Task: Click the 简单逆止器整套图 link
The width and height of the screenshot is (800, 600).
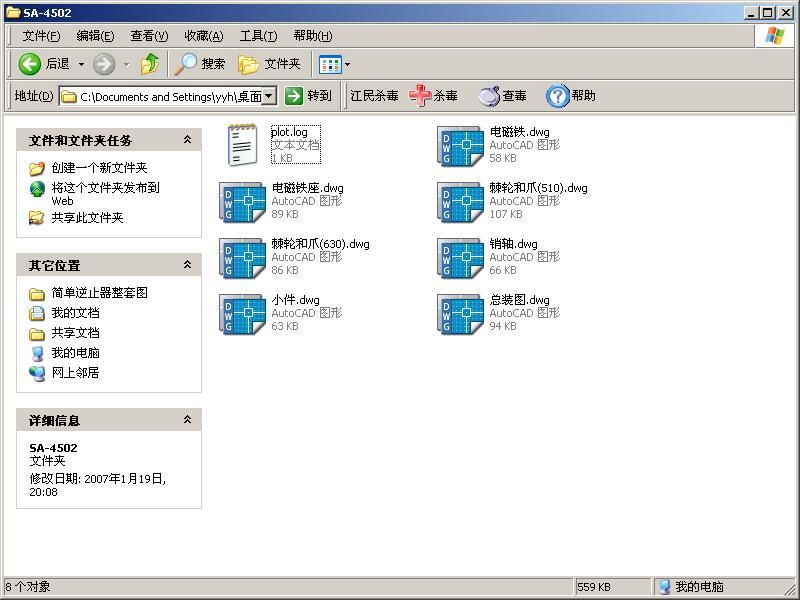Action: 99,293
